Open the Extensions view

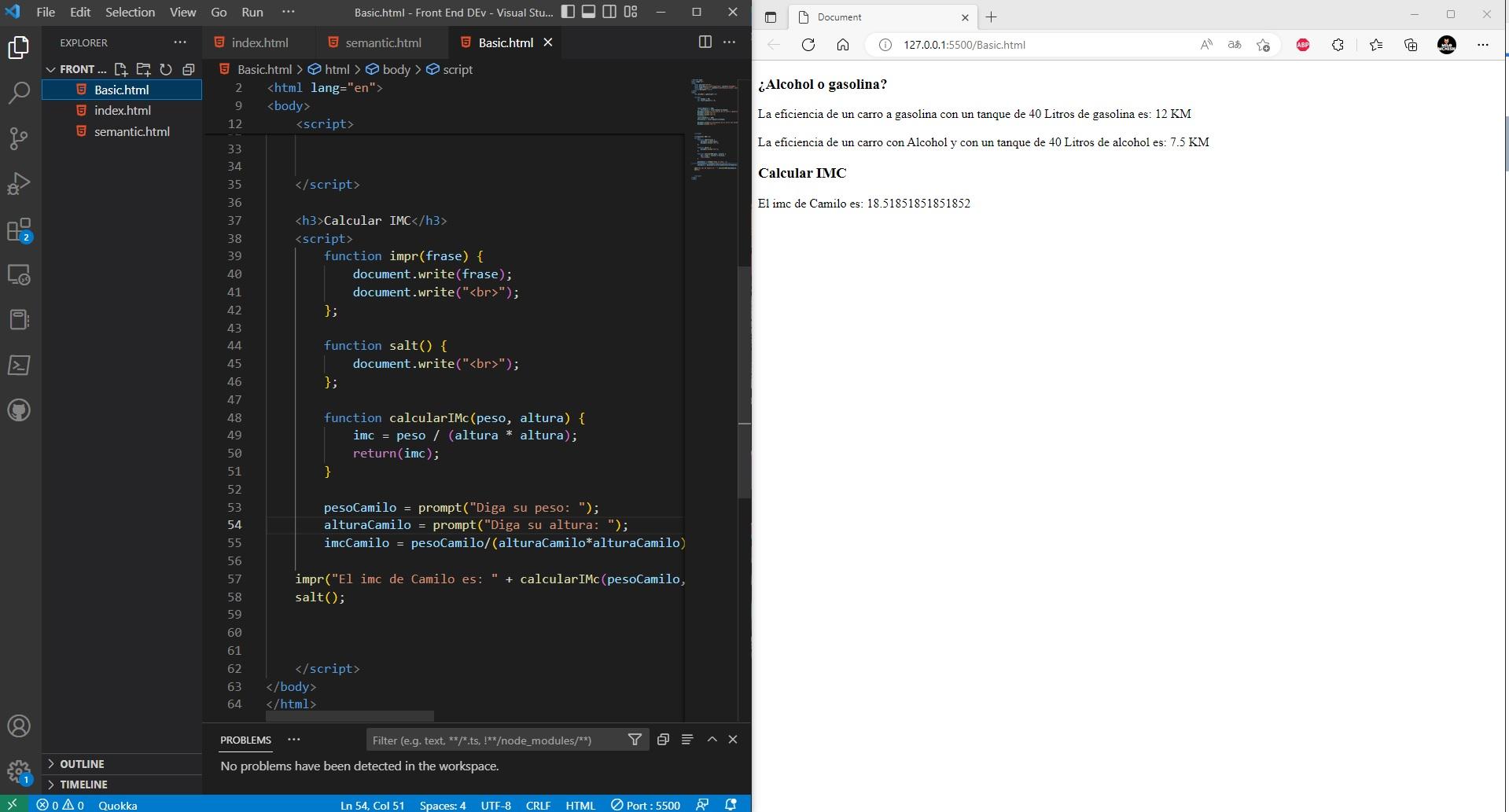point(19,230)
